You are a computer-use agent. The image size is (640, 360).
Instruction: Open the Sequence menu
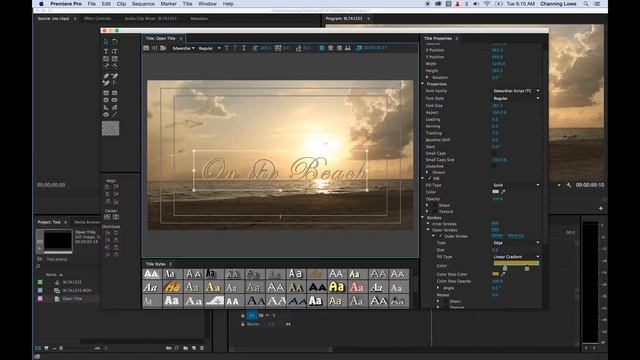(x=143, y=4)
